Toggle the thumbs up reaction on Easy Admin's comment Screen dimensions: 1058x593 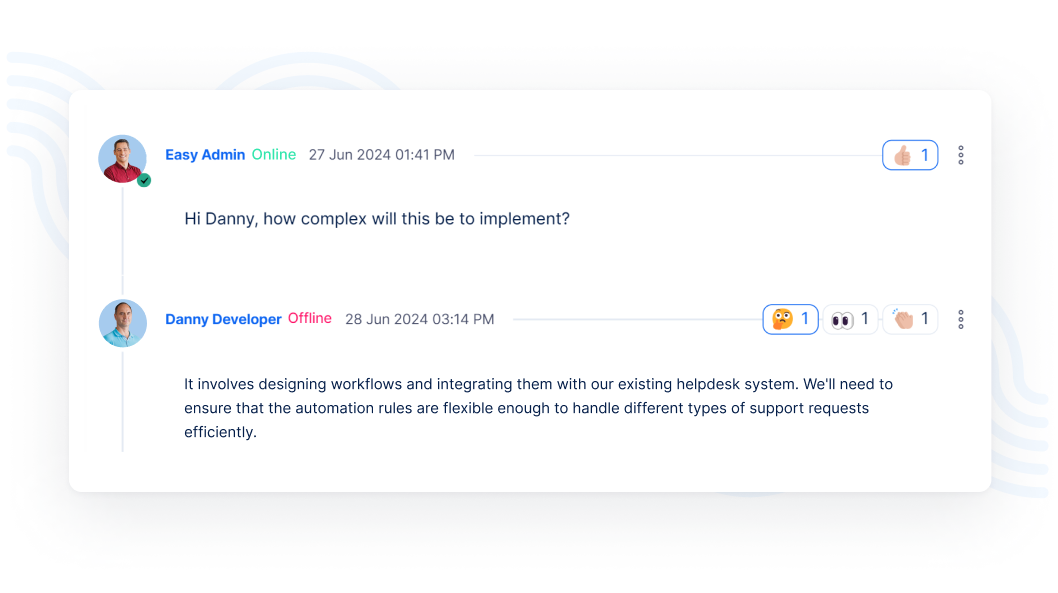(x=910, y=155)
